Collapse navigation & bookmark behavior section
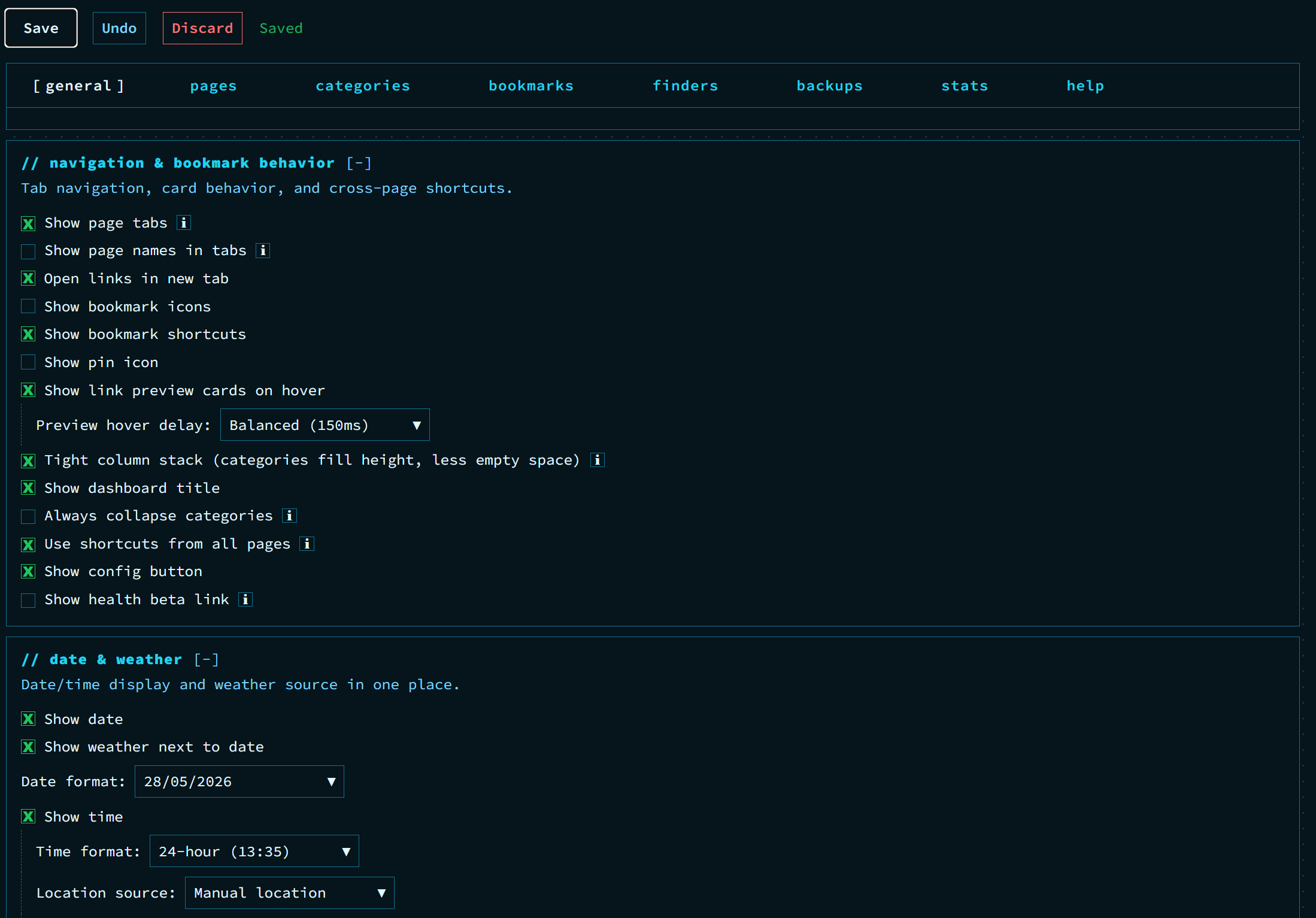Image resolution: width=1316 pixels, height=918 pixels. click(359, 163)
